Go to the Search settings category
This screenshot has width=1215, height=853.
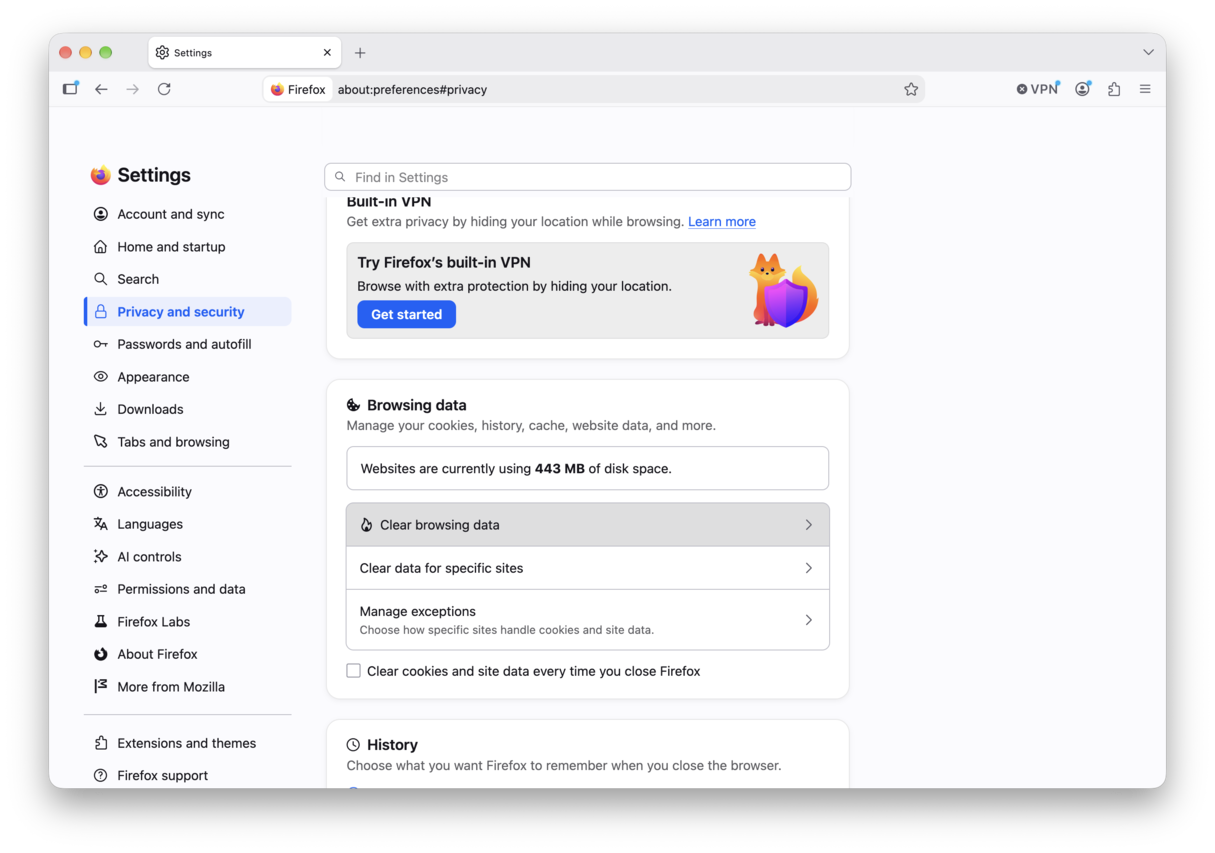tap(188, 279)
